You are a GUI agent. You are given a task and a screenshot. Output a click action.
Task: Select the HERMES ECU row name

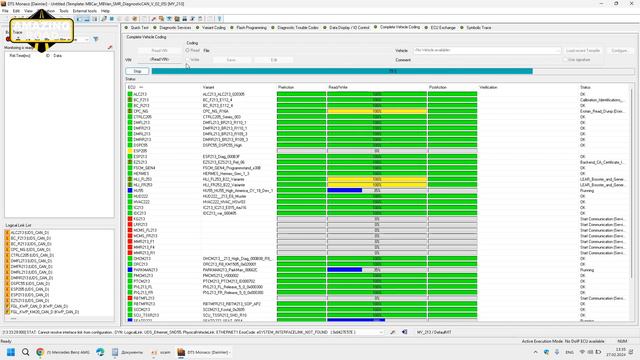pos(140,173)
